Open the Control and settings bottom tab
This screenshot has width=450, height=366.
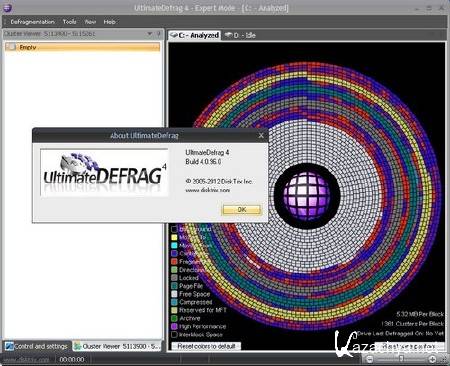tap(37, 346)
